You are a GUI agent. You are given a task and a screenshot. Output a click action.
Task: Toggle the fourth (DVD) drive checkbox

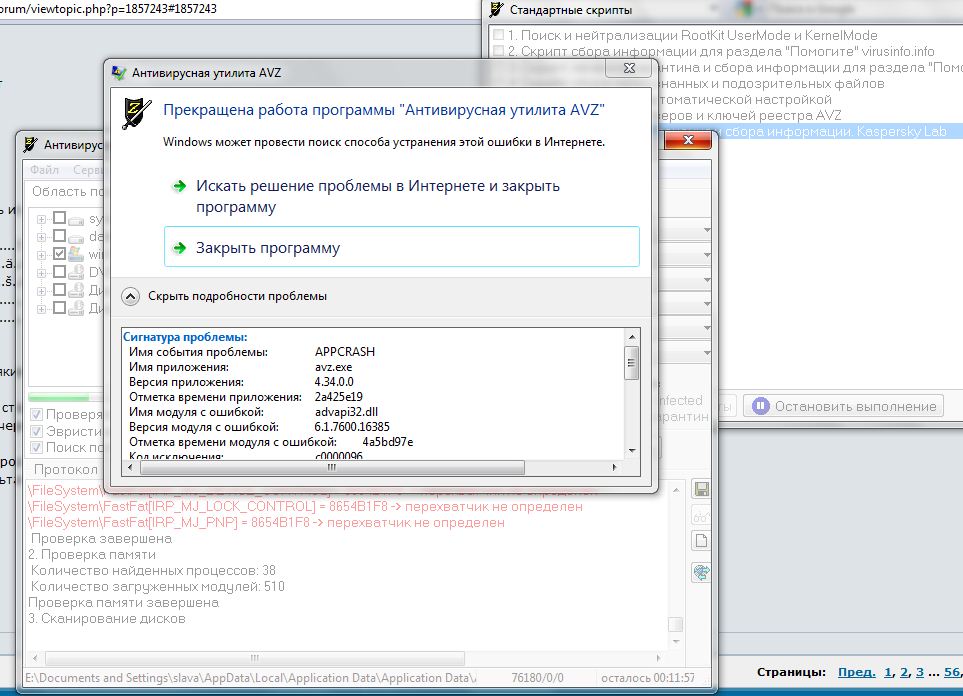60,272
